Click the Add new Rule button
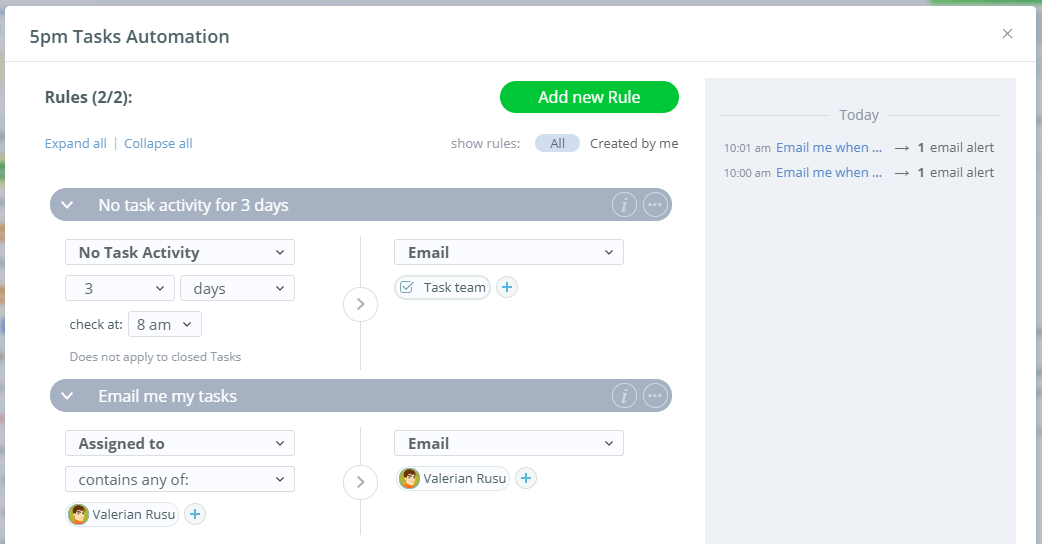Screen dimensions: 1042x544 [589, 97]
